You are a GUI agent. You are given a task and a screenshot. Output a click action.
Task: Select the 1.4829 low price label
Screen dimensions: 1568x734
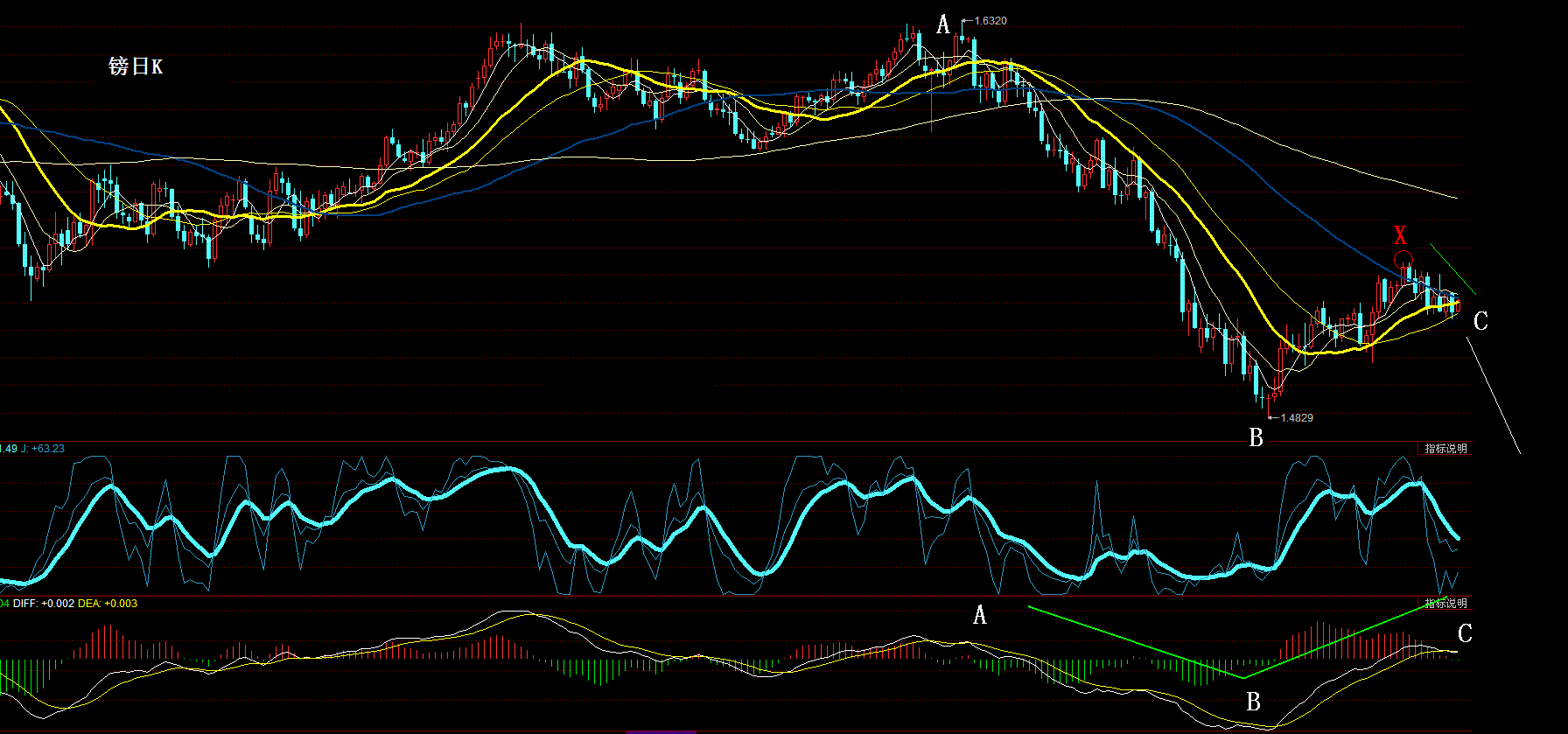[x=1297, y=418]
